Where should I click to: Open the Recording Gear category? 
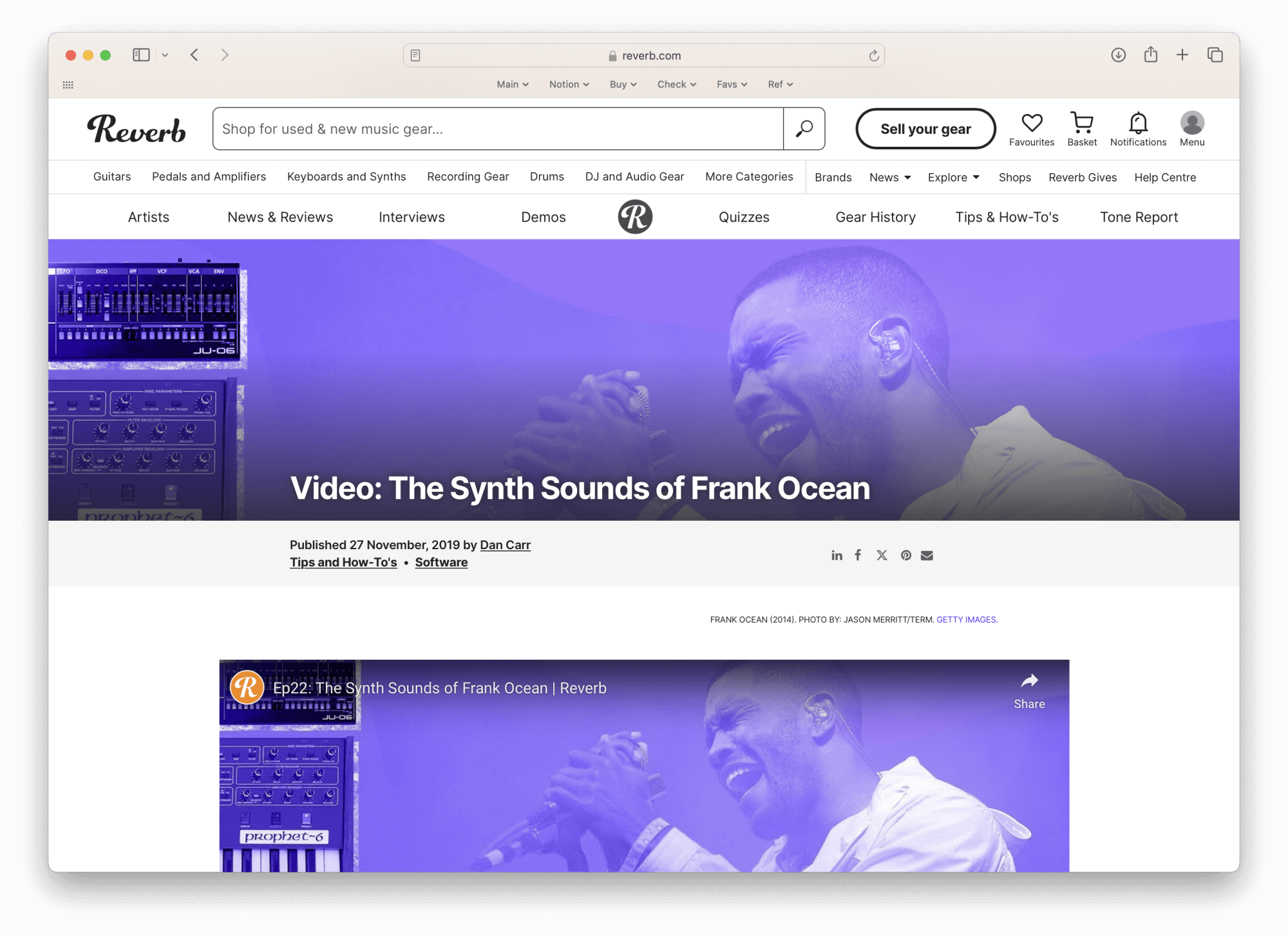[x=468, y=176]
